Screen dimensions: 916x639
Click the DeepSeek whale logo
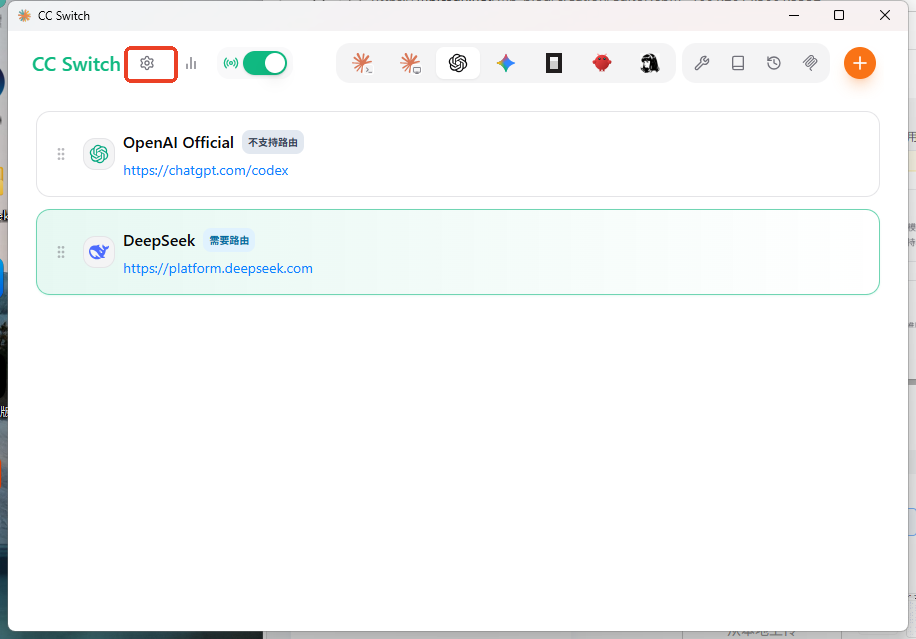point(99,252)
